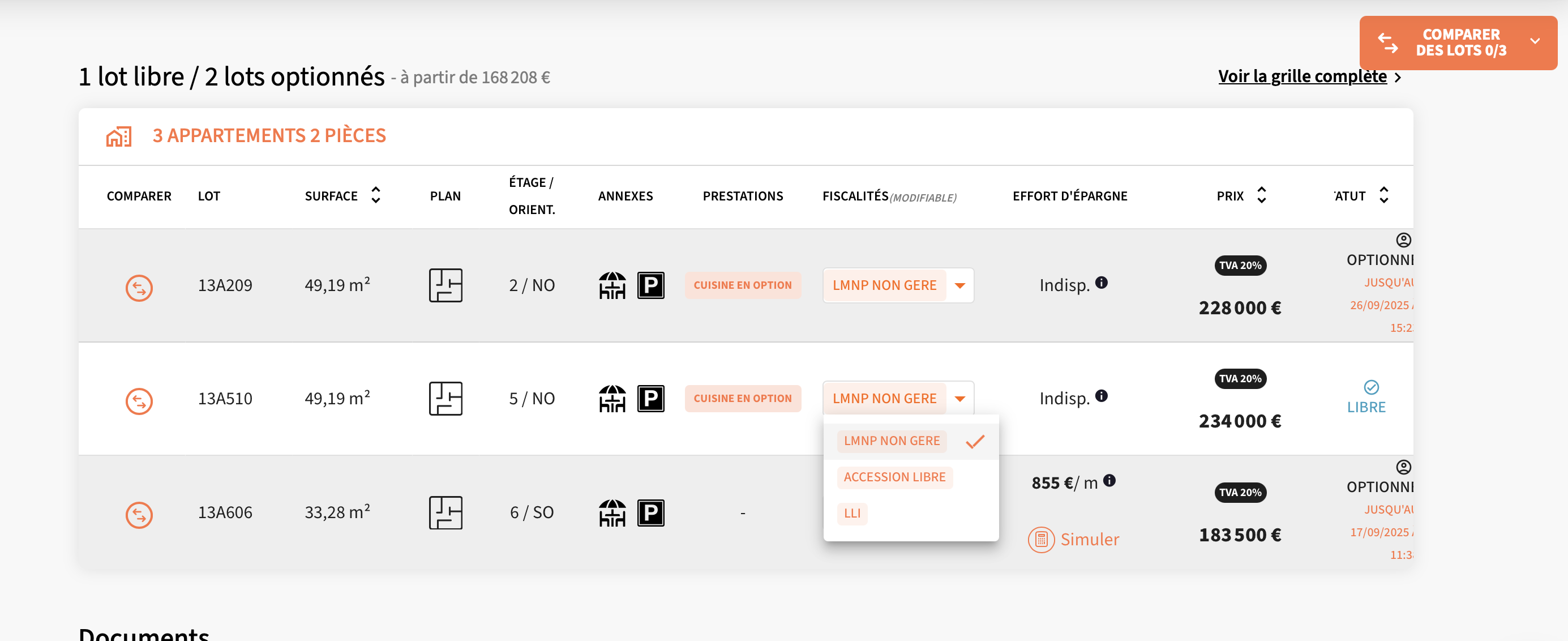Open floor plan icon for lot 13A510

445,398
